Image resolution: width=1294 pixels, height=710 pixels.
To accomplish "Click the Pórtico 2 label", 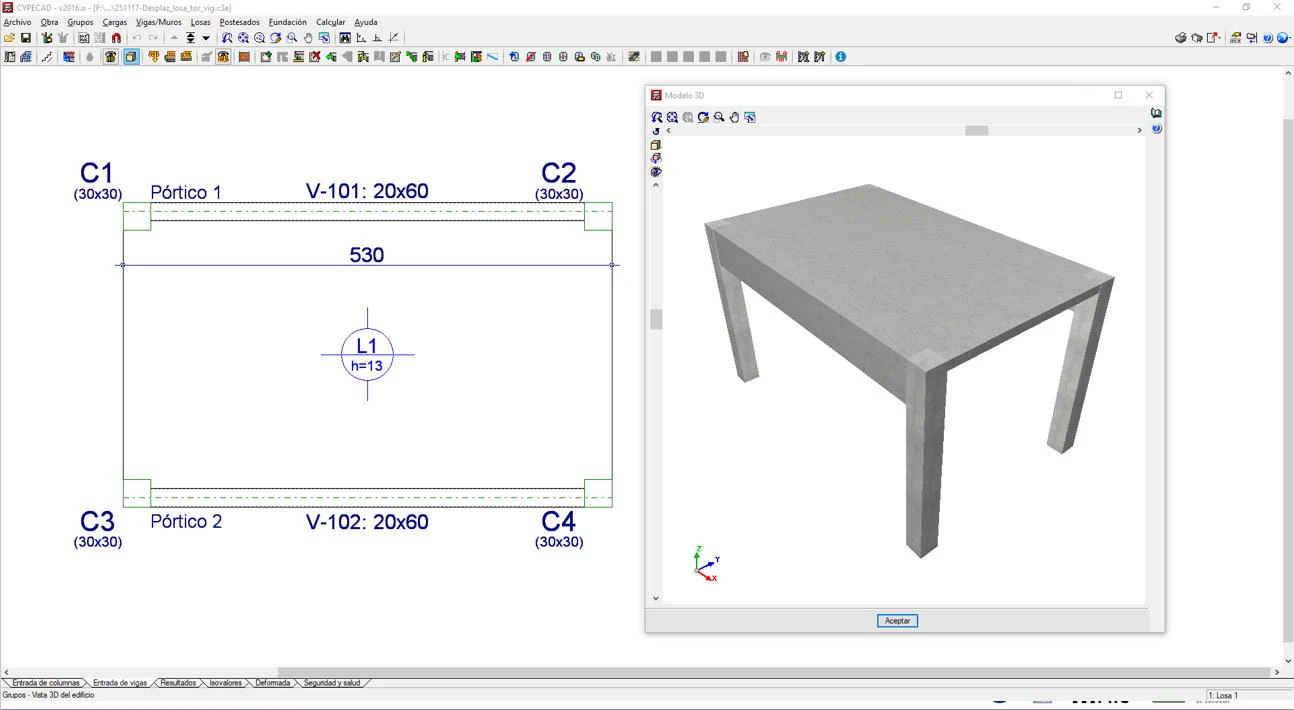I will click(x=186, y=522).
